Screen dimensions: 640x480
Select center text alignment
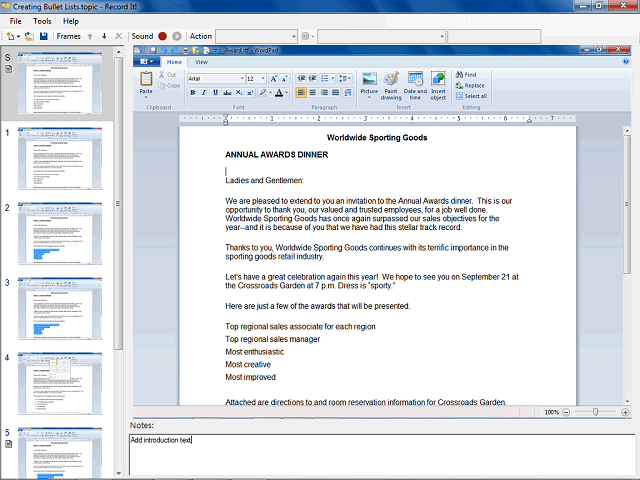313,93
